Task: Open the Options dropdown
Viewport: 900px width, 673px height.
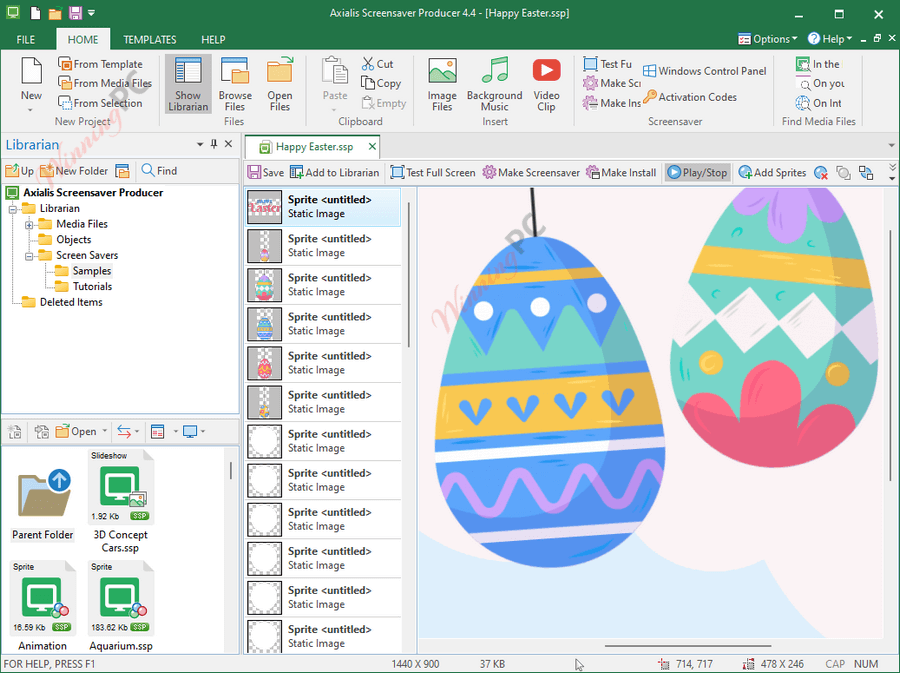Action: coord(767,39)
